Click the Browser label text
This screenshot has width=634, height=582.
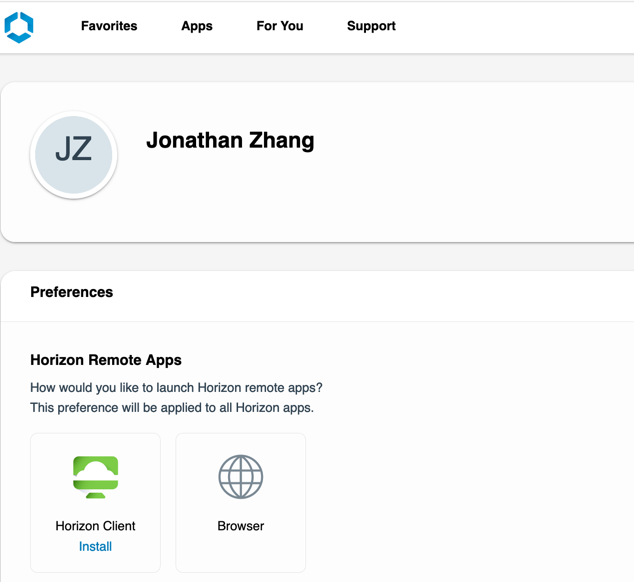[x=241, y=526]
